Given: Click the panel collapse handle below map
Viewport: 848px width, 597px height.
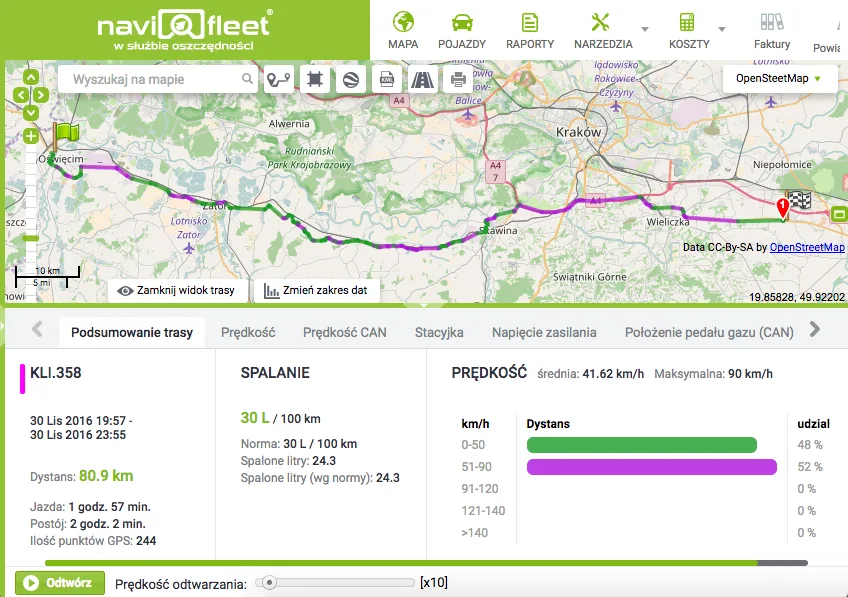Looking at the screenshot, I should (x=424, y=306).
